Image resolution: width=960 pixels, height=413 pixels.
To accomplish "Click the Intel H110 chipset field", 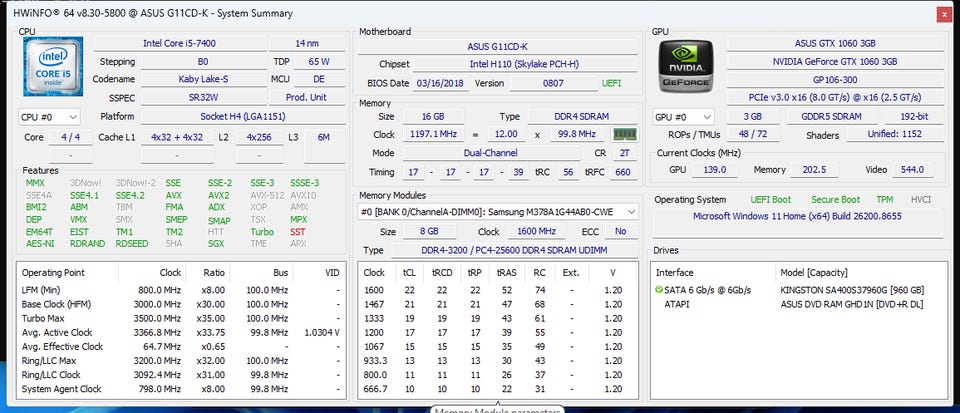I will click(524, 64).
